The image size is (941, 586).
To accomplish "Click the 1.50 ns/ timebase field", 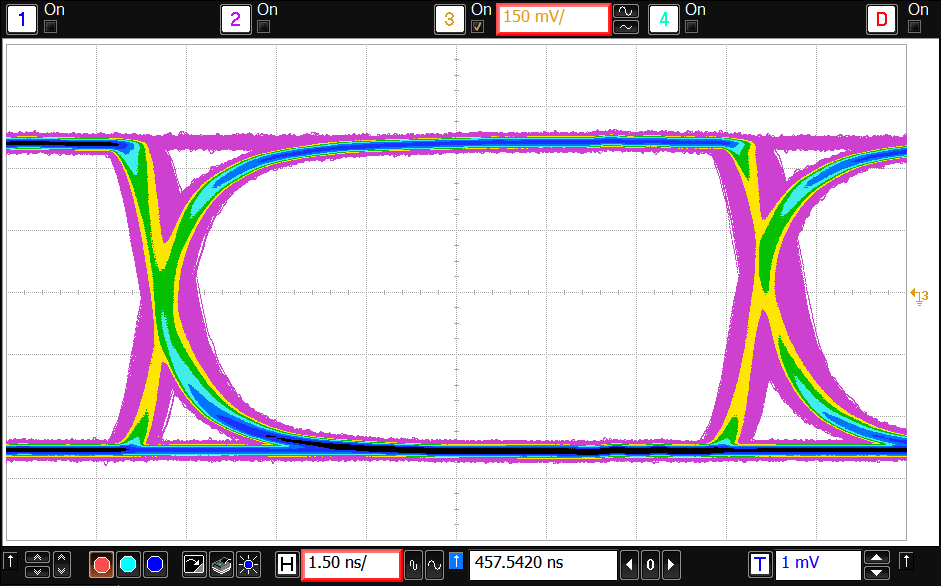I will click(349, 564).
